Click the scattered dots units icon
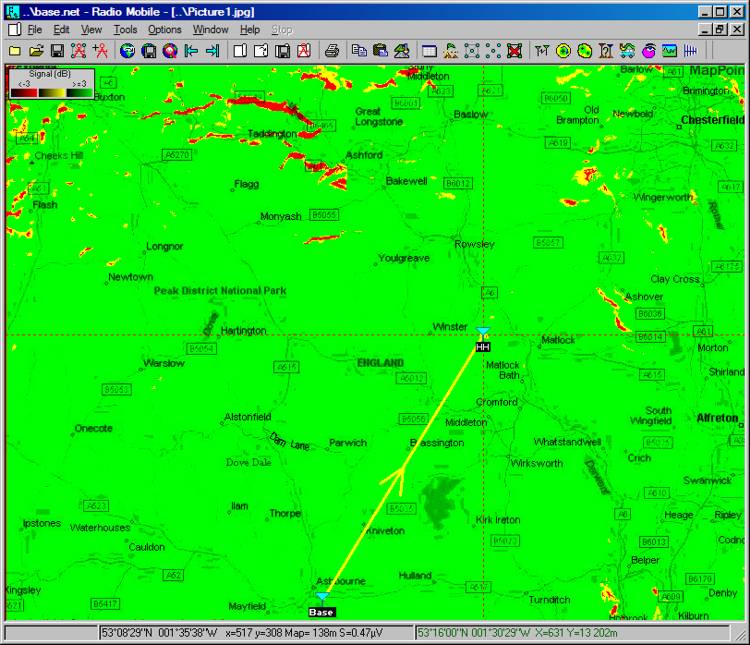This screenshot has width=750, height=645. click(493, 51)
